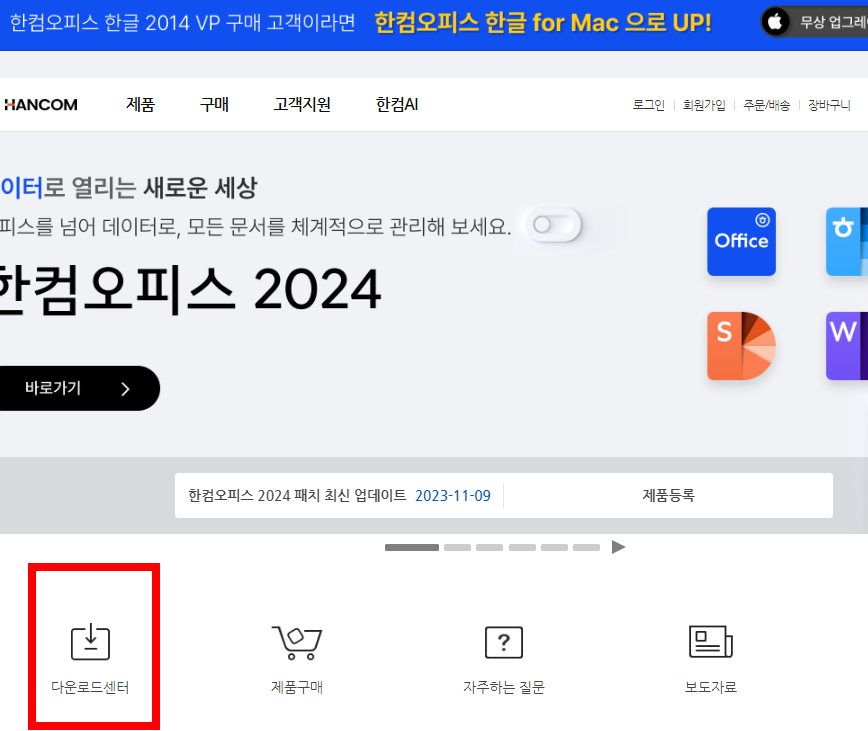868x731 pixels.
Task: Select the orange S presentation app icon
Action: pyautogui.click(x=741, y=345)
